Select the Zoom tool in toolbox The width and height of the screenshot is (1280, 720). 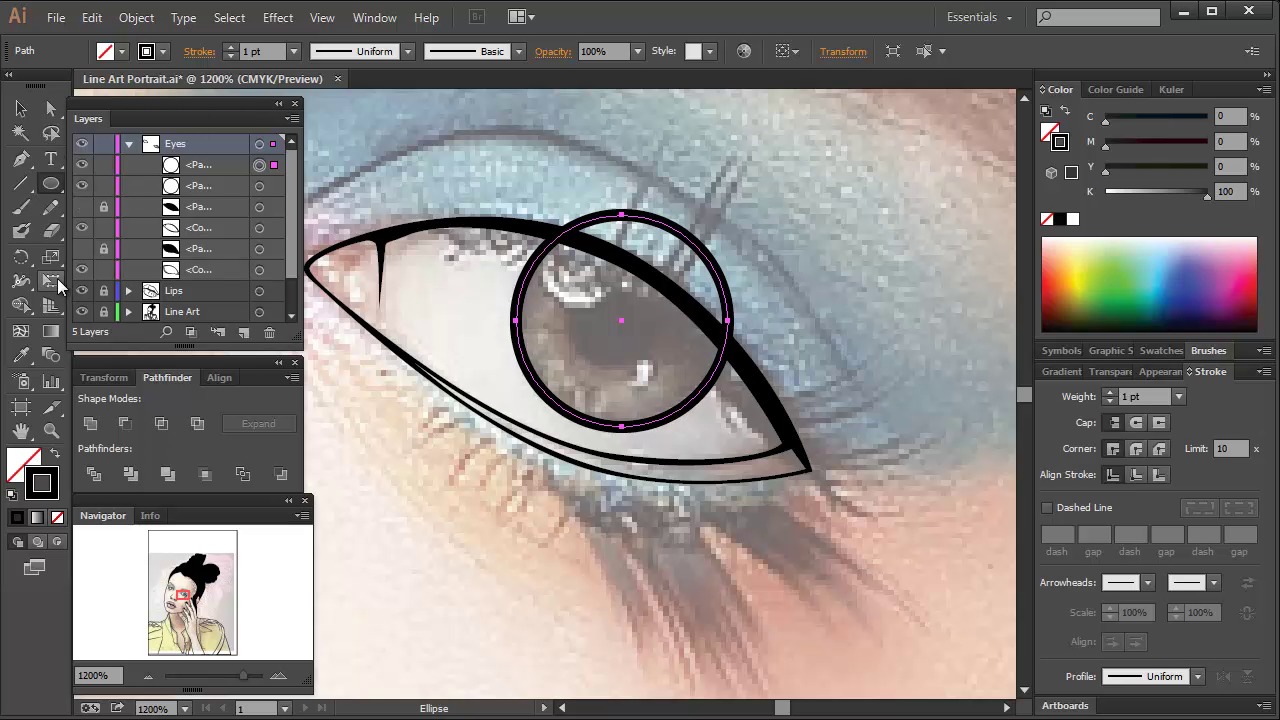51,431
